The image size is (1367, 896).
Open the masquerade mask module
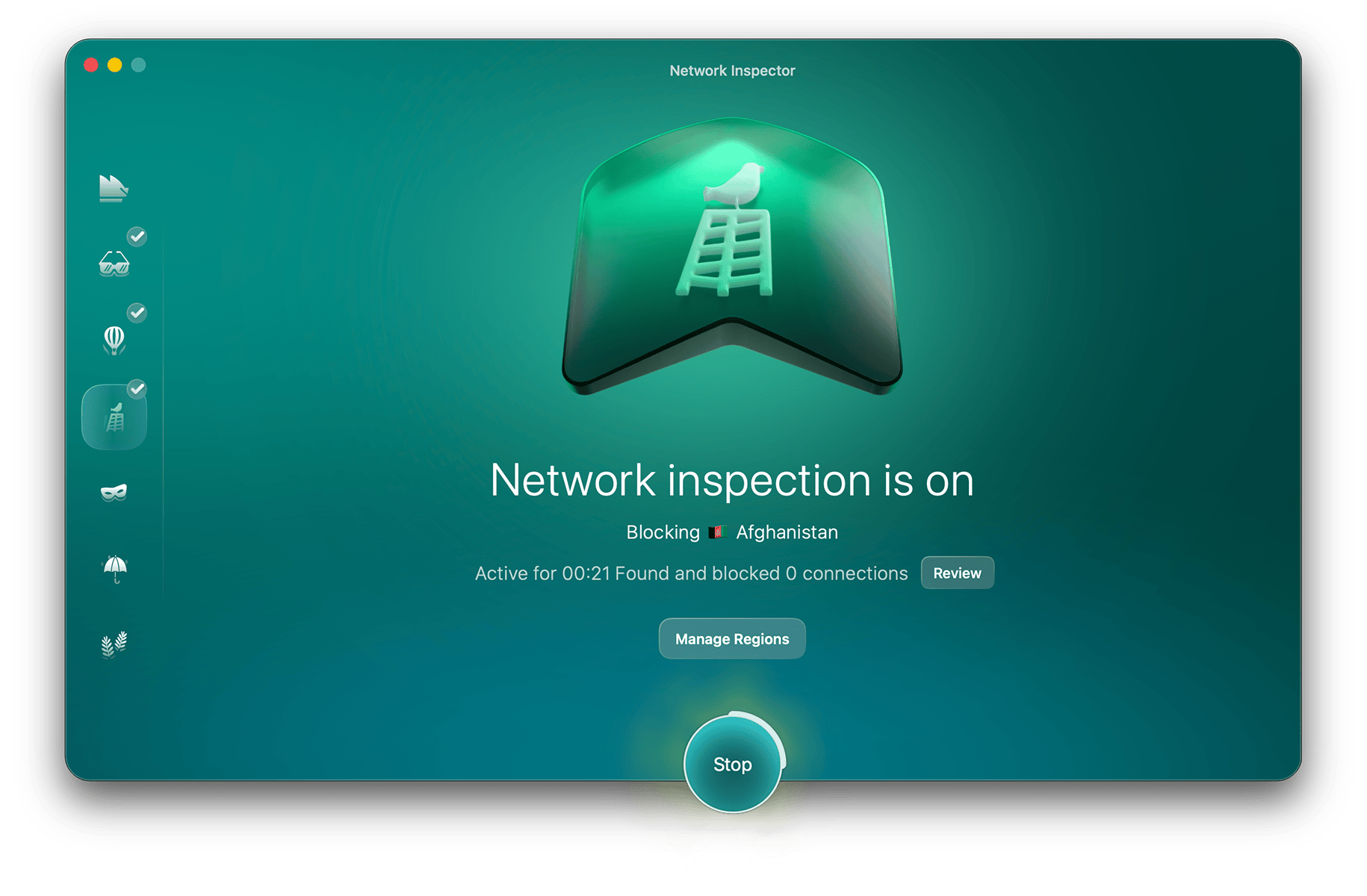click(x=114, y=492)
